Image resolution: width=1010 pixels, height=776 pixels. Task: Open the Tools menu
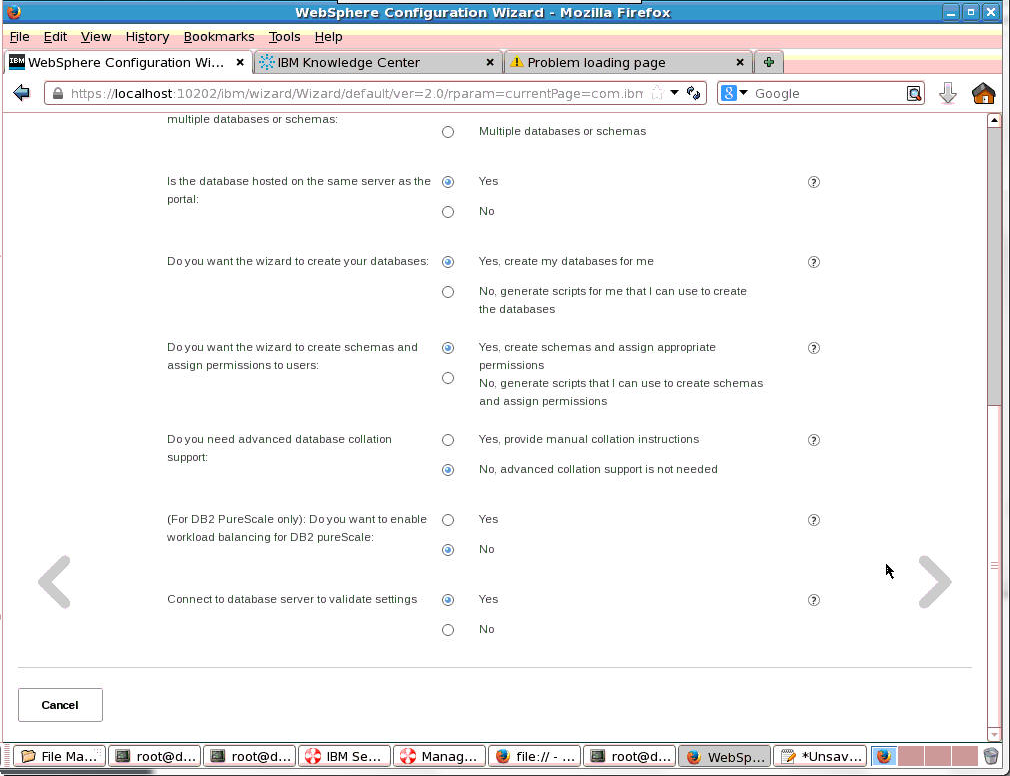(x=284, y=37)
